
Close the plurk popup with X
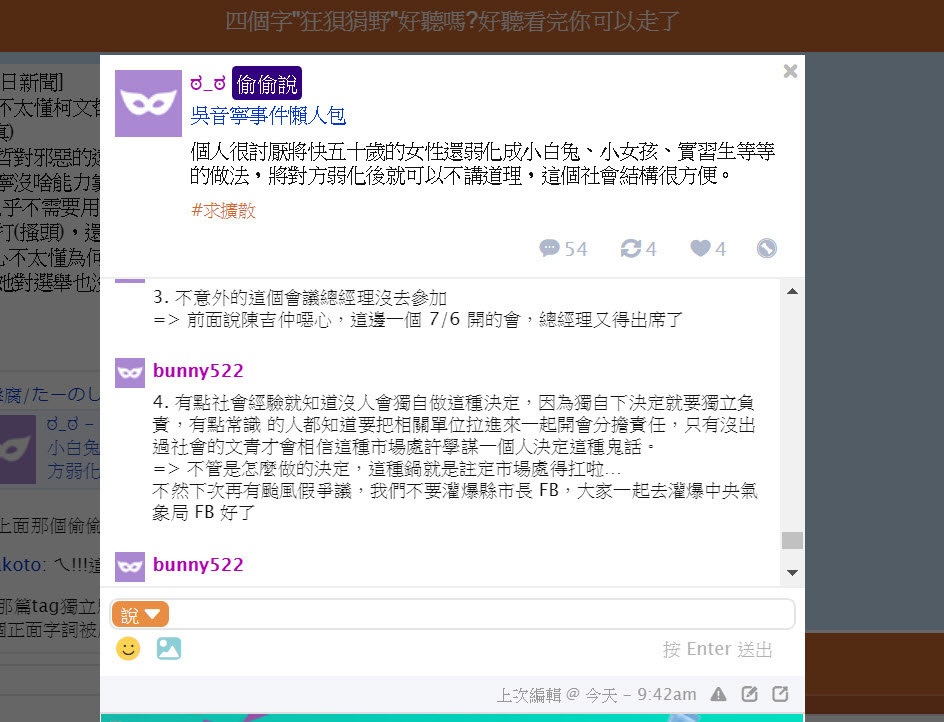(x=790, y=71)
